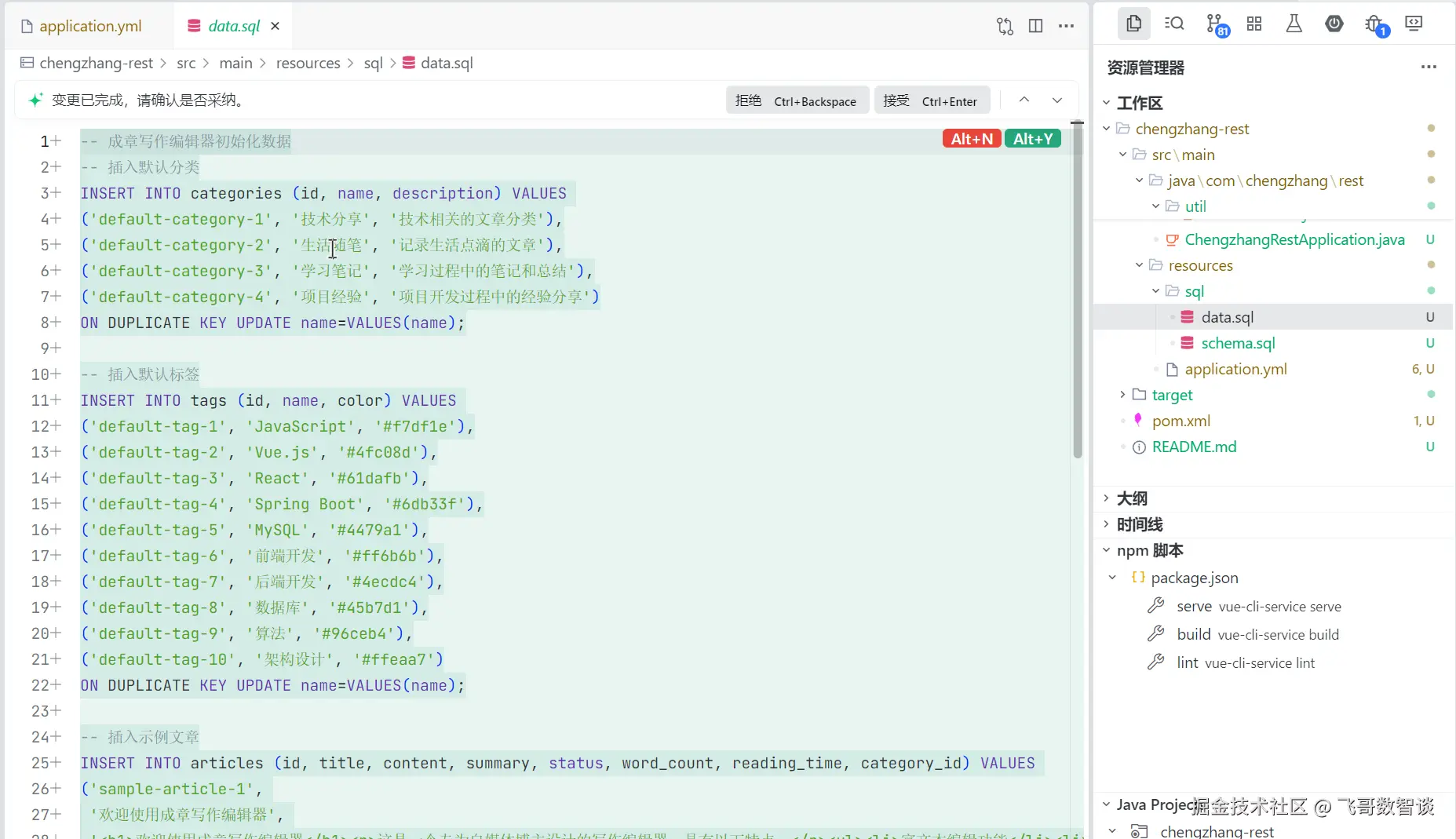The height and width of the screenshot is (839, 1456).
Task: Click the circular power-style icon in activity bar
Action: (1334, 24)
